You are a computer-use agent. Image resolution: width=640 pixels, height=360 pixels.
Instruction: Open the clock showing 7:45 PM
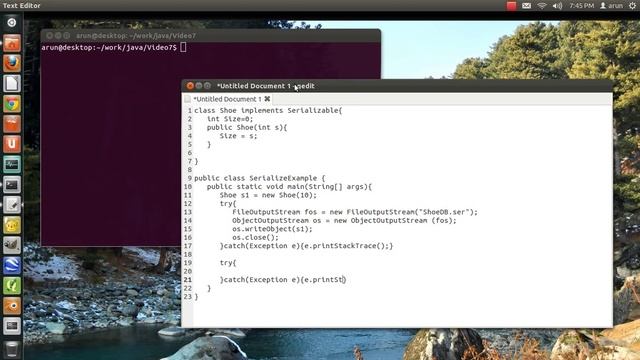point(582,6)
